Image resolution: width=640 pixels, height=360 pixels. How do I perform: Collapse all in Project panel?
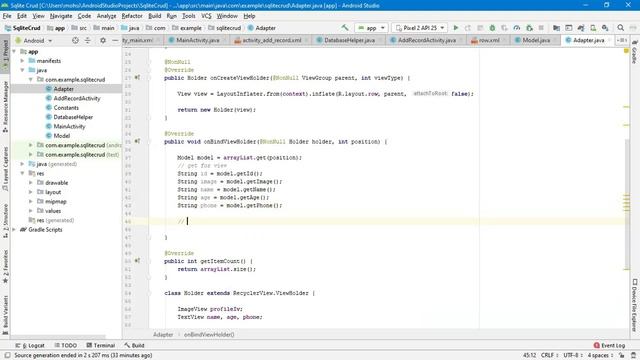88,40
